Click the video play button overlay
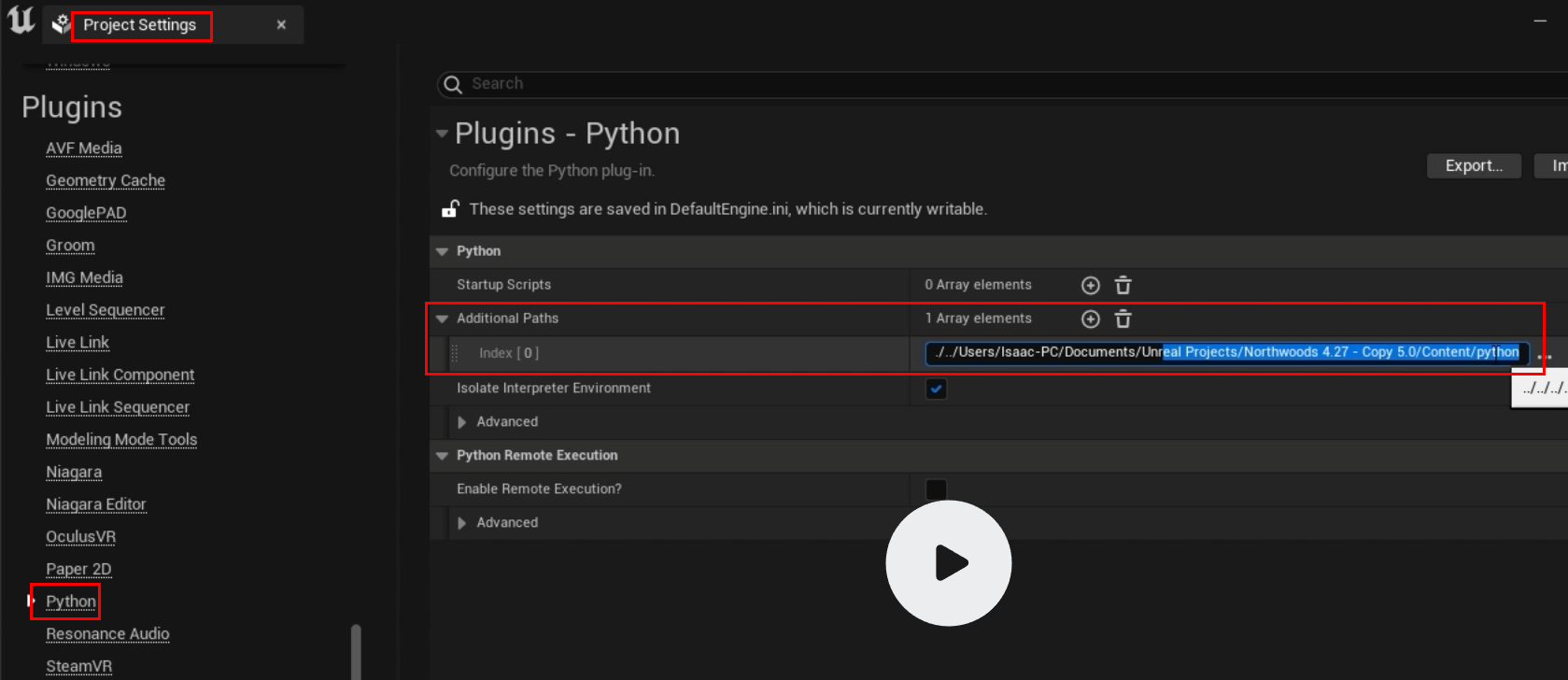Viewport: 1568px width, 680px height. click(948, 563)
